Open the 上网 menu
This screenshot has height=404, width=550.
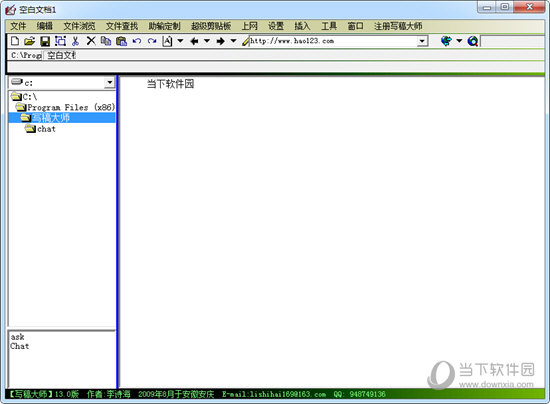249,26
